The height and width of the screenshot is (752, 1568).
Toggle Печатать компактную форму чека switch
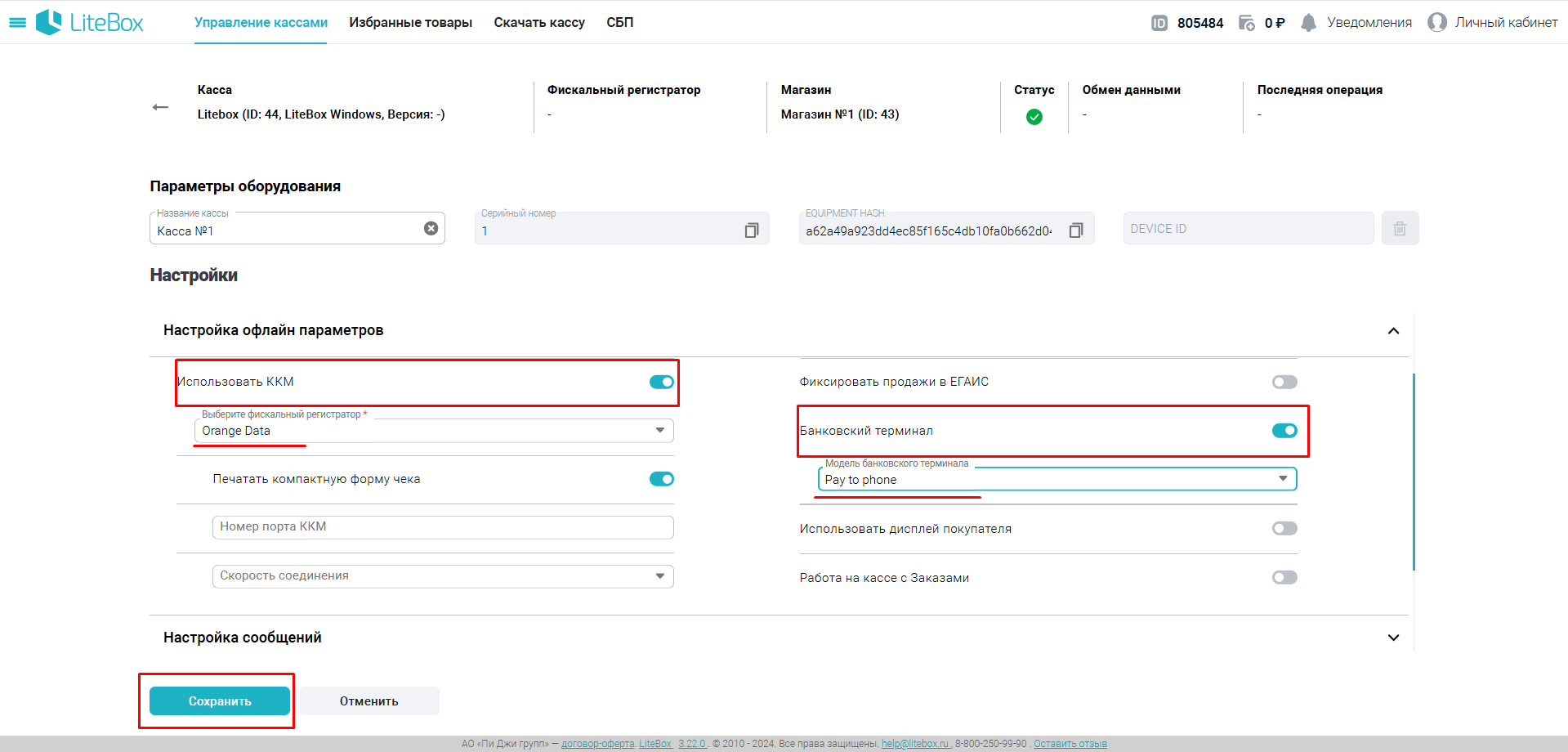point(661,479)
